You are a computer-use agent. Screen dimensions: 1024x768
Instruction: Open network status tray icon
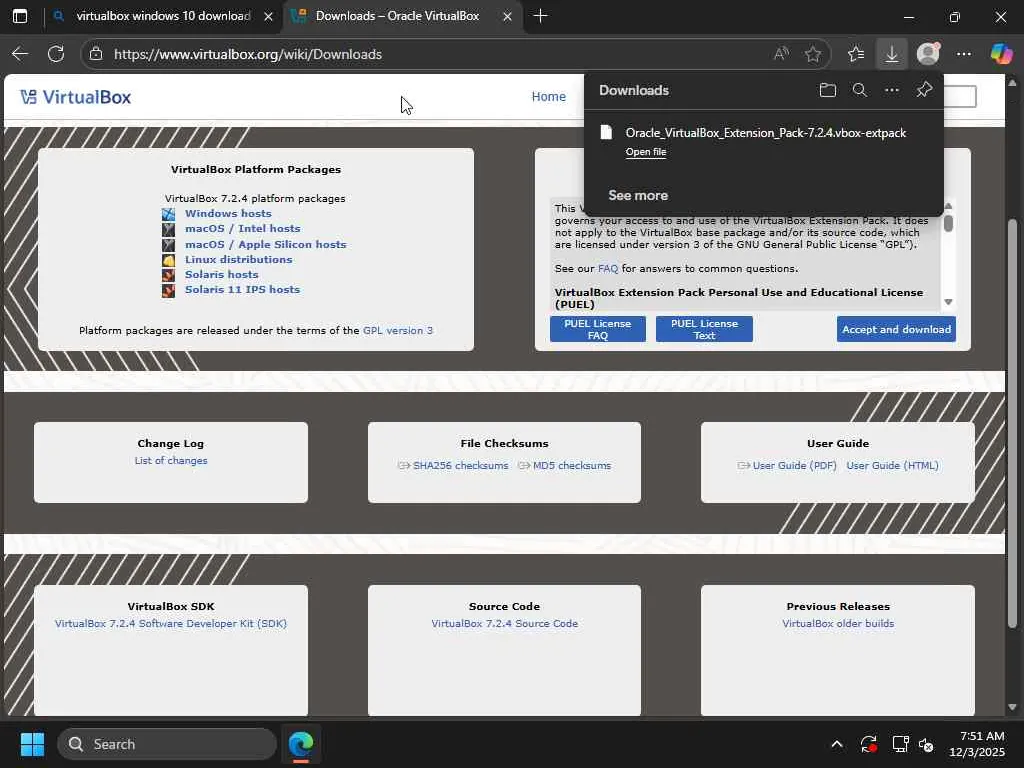pos(900,744)
